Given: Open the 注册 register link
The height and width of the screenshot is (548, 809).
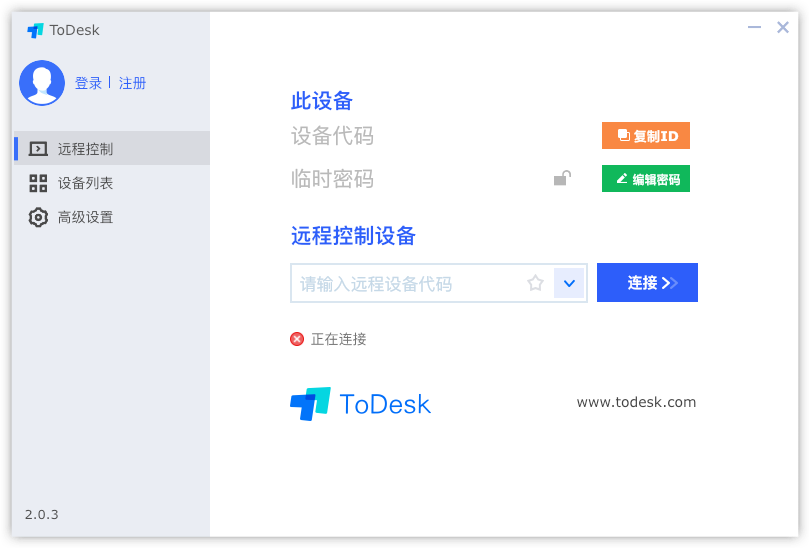Looking at the screenshot, I should click(132, 83).
